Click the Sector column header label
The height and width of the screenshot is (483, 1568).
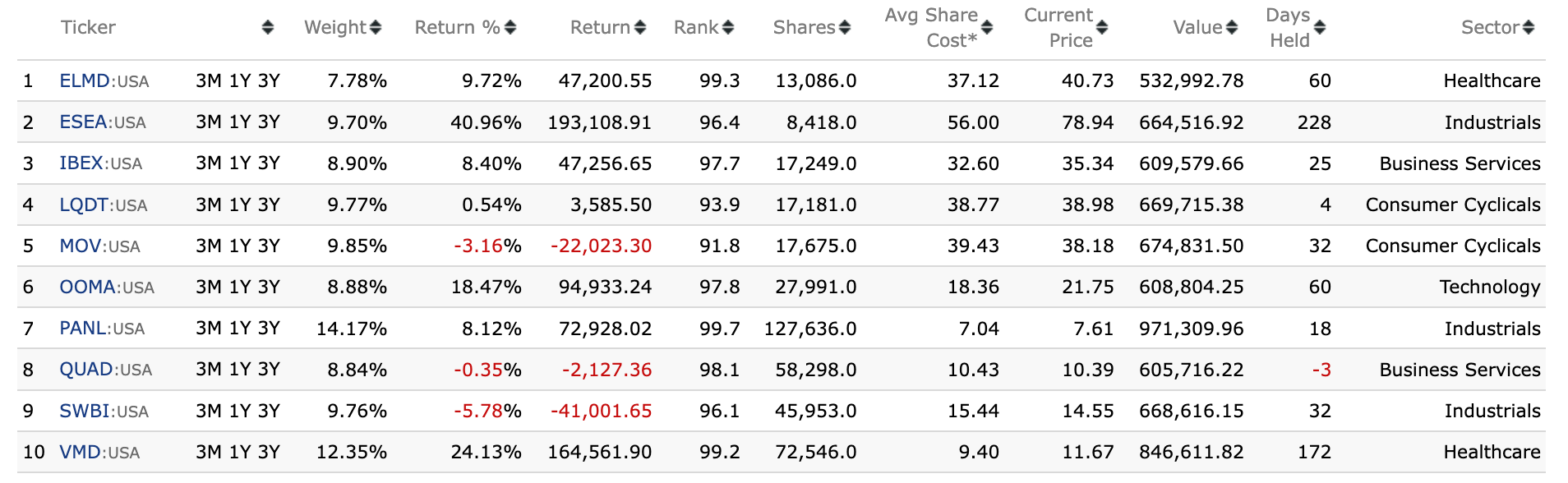point(1490,27)
